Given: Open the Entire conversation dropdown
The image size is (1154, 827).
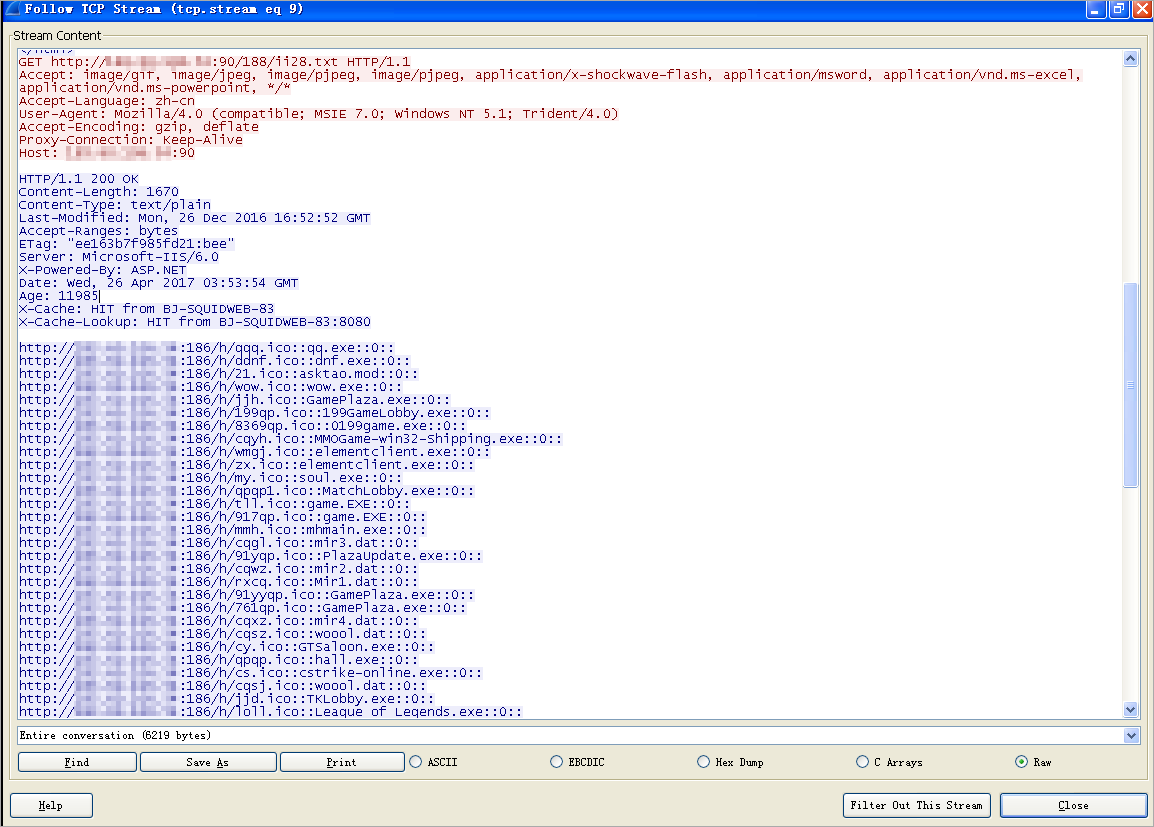Looking at the screenshot, I should [1131, 736].
